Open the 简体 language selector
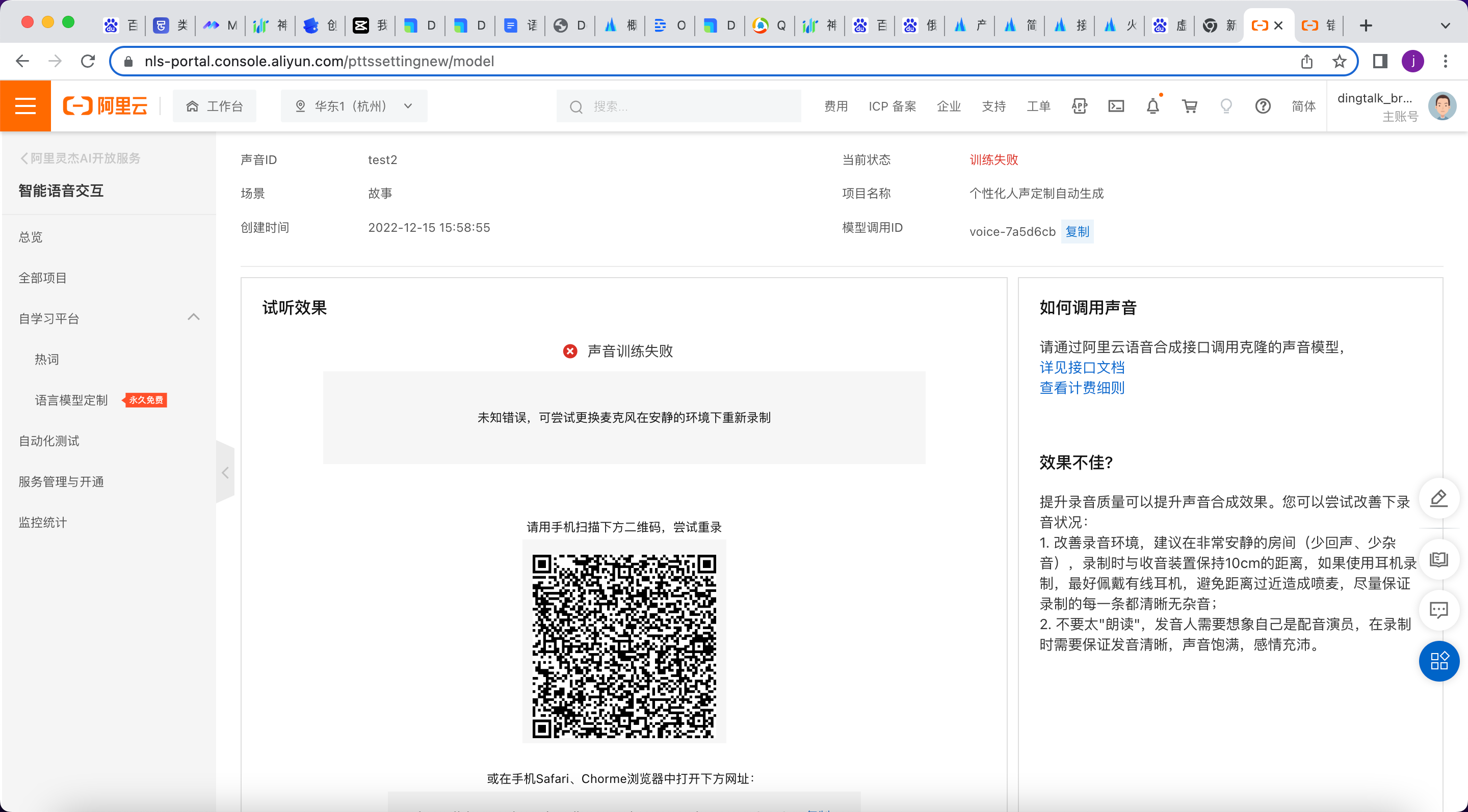This screenshot has height=812, width=1468. tap(1303, 106)
